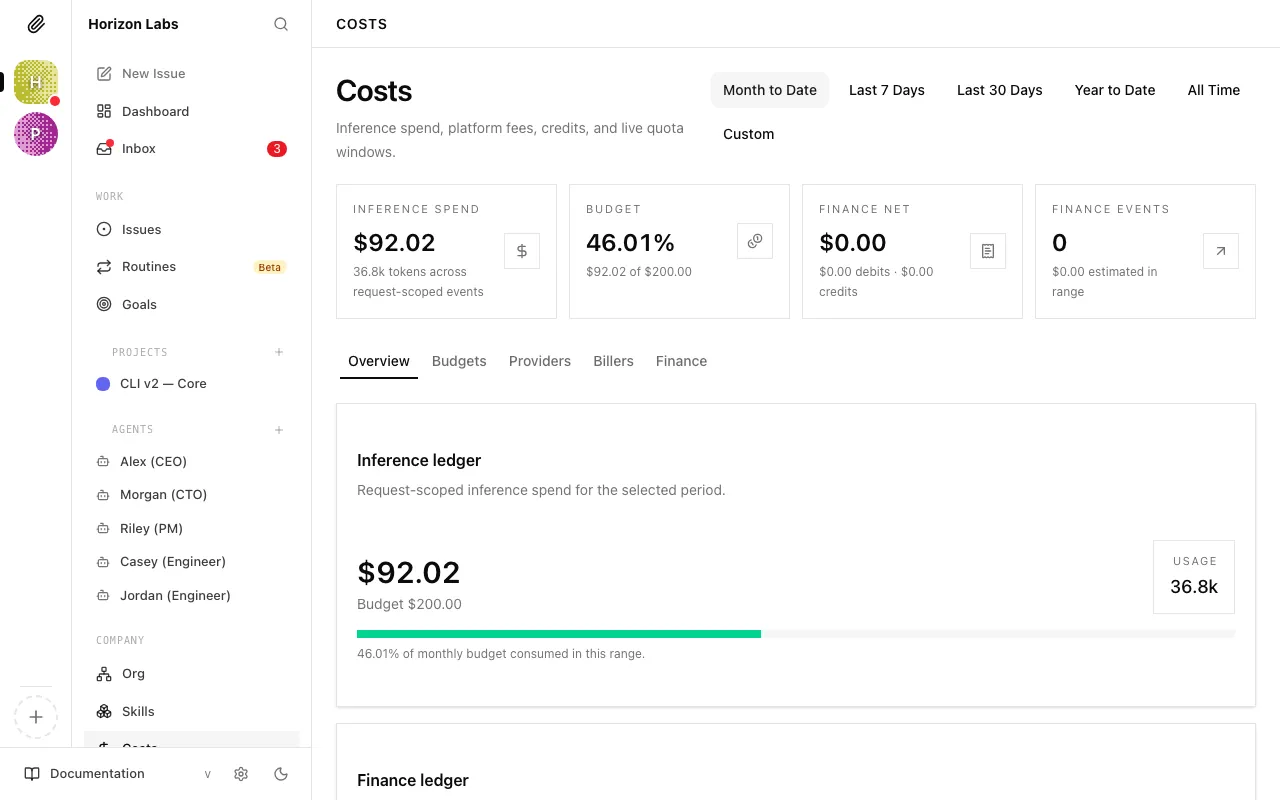Viewport: 1280px width, 800px height.
Task: Open the settings gear in the footer
Action: coord(241,774)
